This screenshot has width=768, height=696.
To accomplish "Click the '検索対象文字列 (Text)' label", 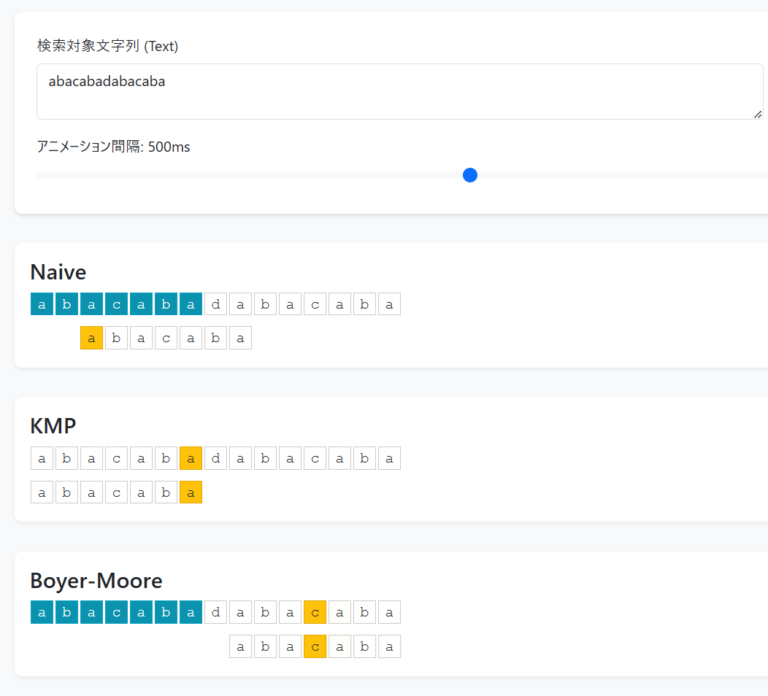I will (107, 46).
